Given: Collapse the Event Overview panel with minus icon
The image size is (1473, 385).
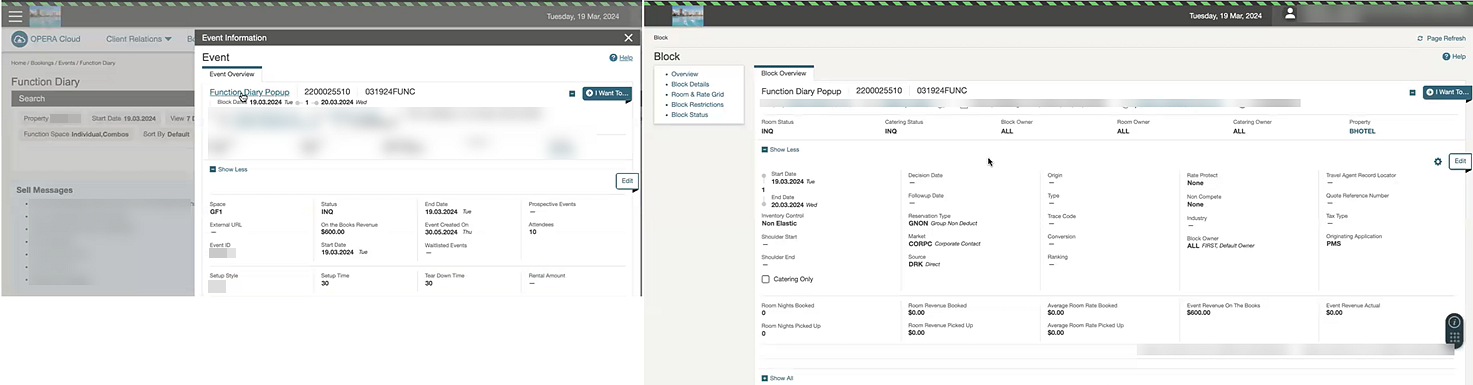Looking at the screenshot, I should (572, 93).
